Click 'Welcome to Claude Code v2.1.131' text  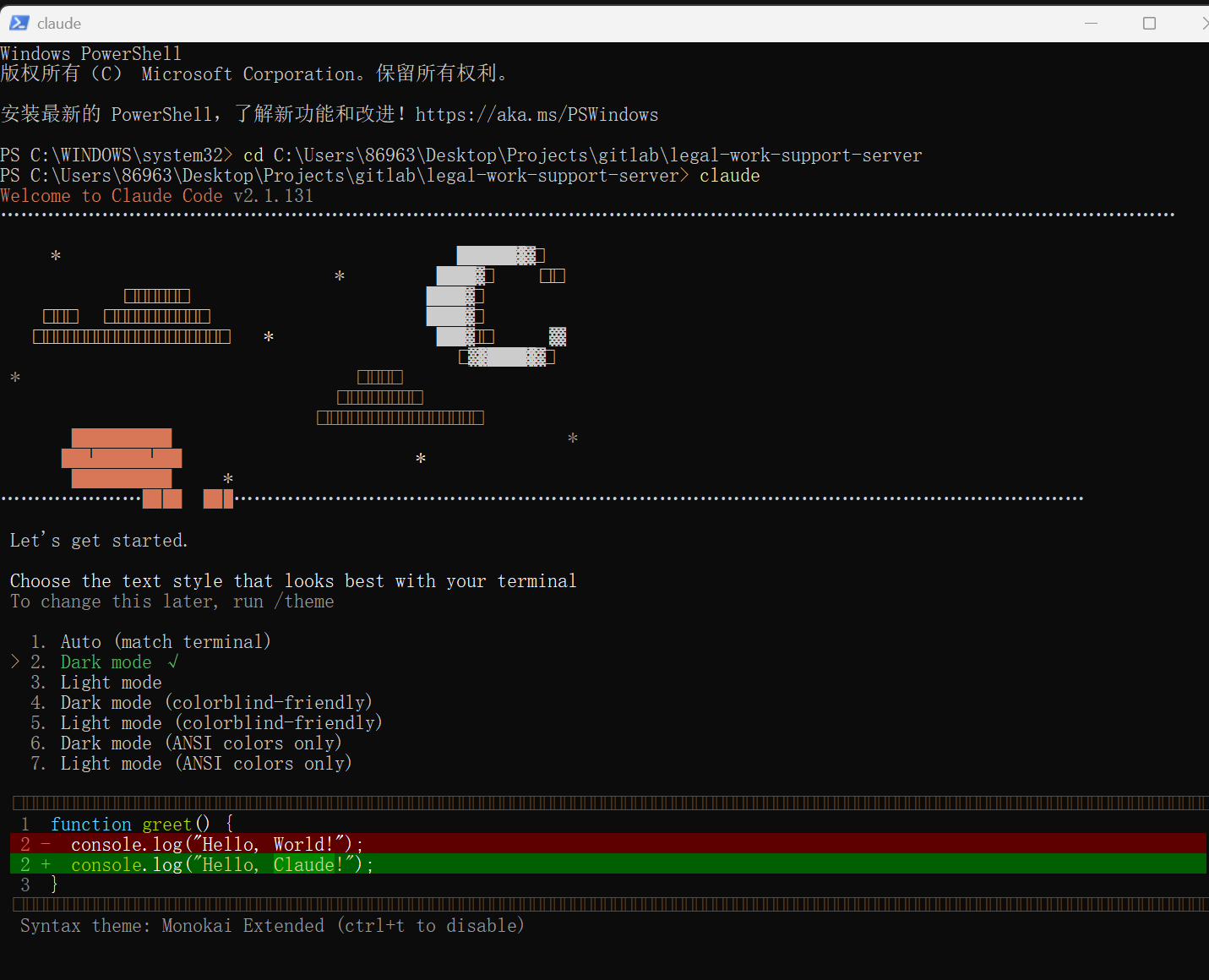click(157, 196)
